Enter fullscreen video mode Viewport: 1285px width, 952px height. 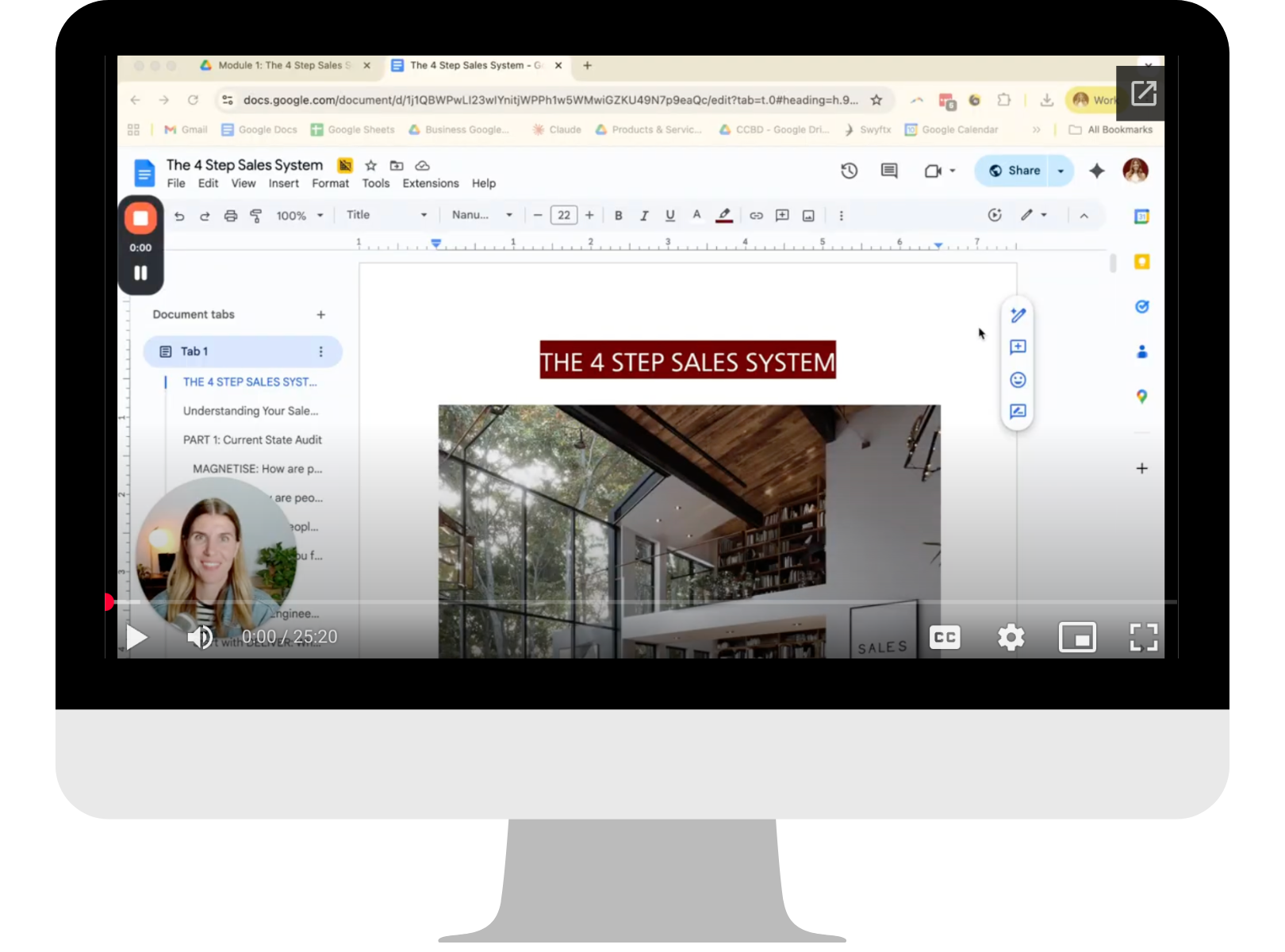pos(1143,637)
